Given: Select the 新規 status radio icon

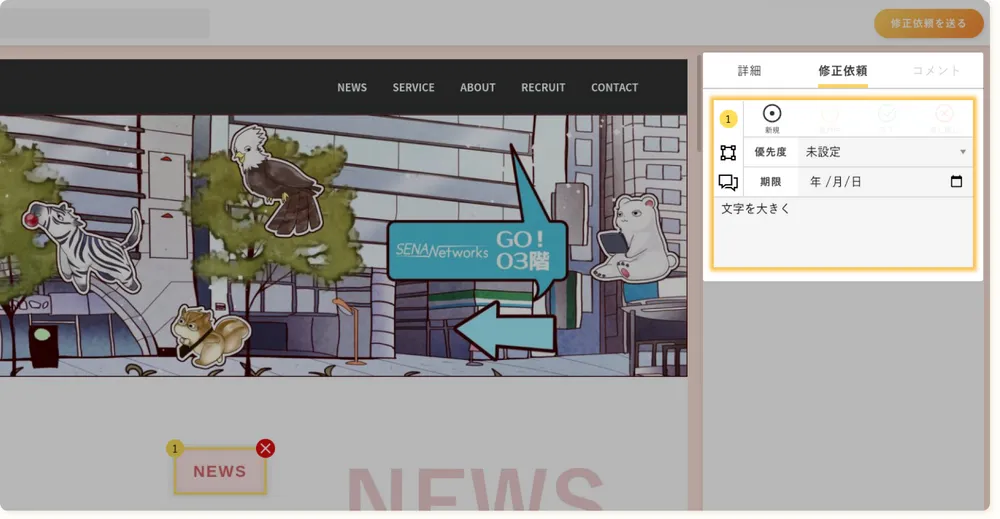Looking at the screenshot, I should click(x=772, y=115).
